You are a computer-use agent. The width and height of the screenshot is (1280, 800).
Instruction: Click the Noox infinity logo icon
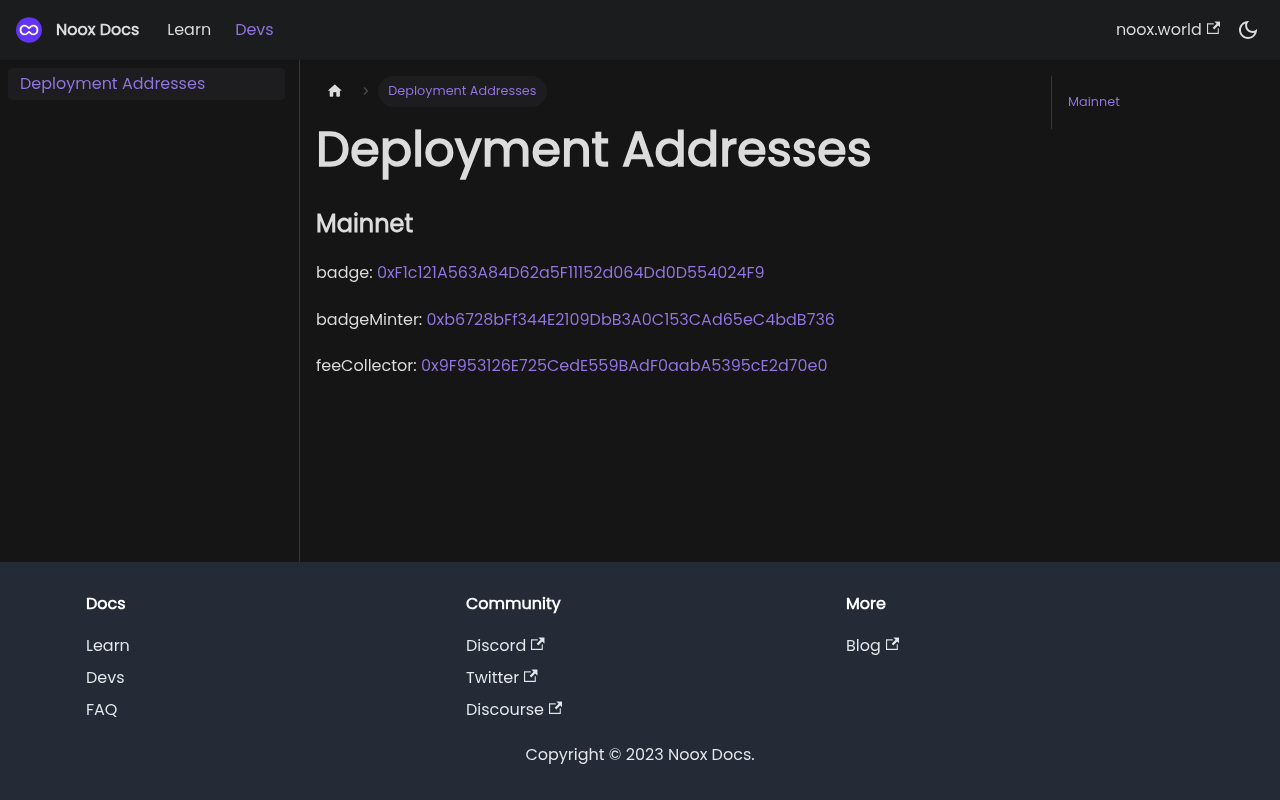(x=29, y=30)
